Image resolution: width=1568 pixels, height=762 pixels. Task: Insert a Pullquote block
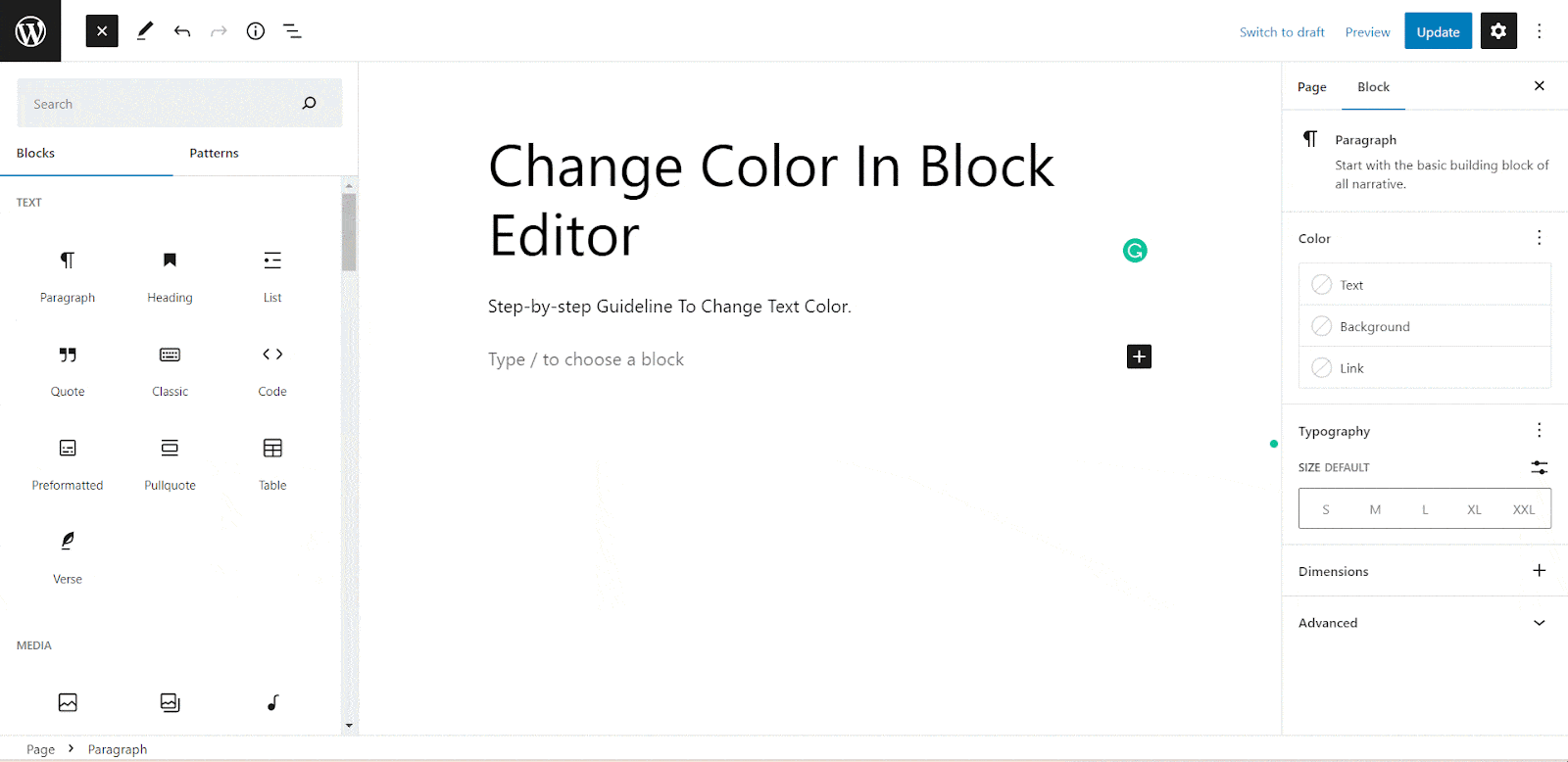click(169, 463)
